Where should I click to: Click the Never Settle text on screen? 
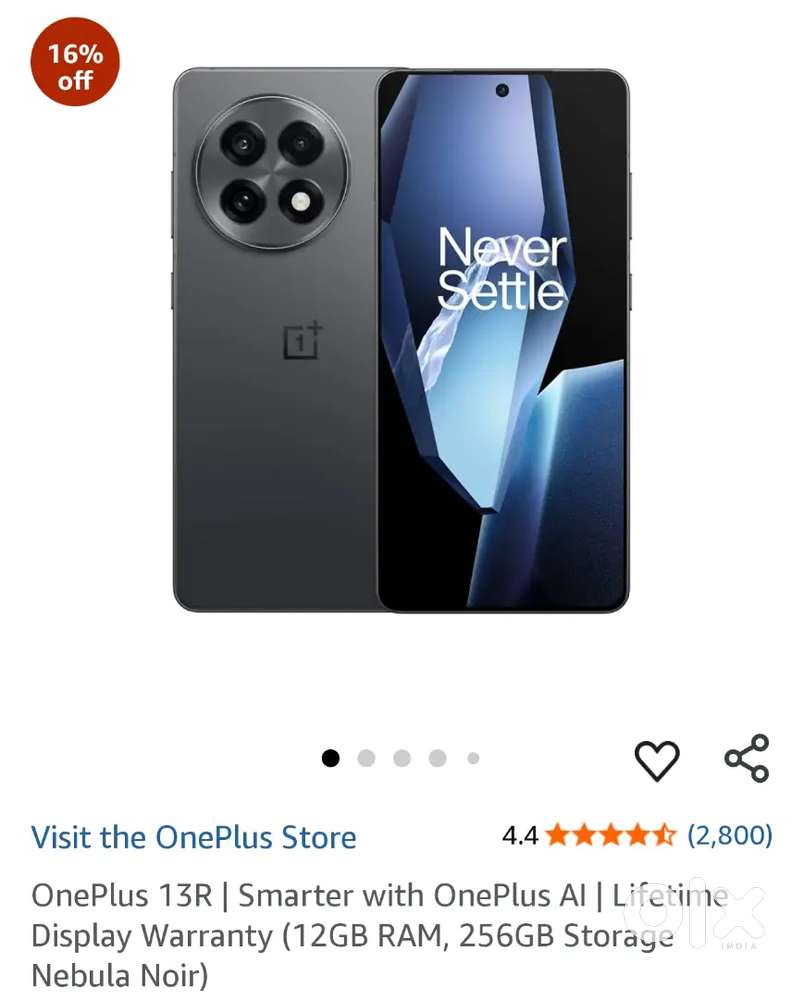coord(502,269)
